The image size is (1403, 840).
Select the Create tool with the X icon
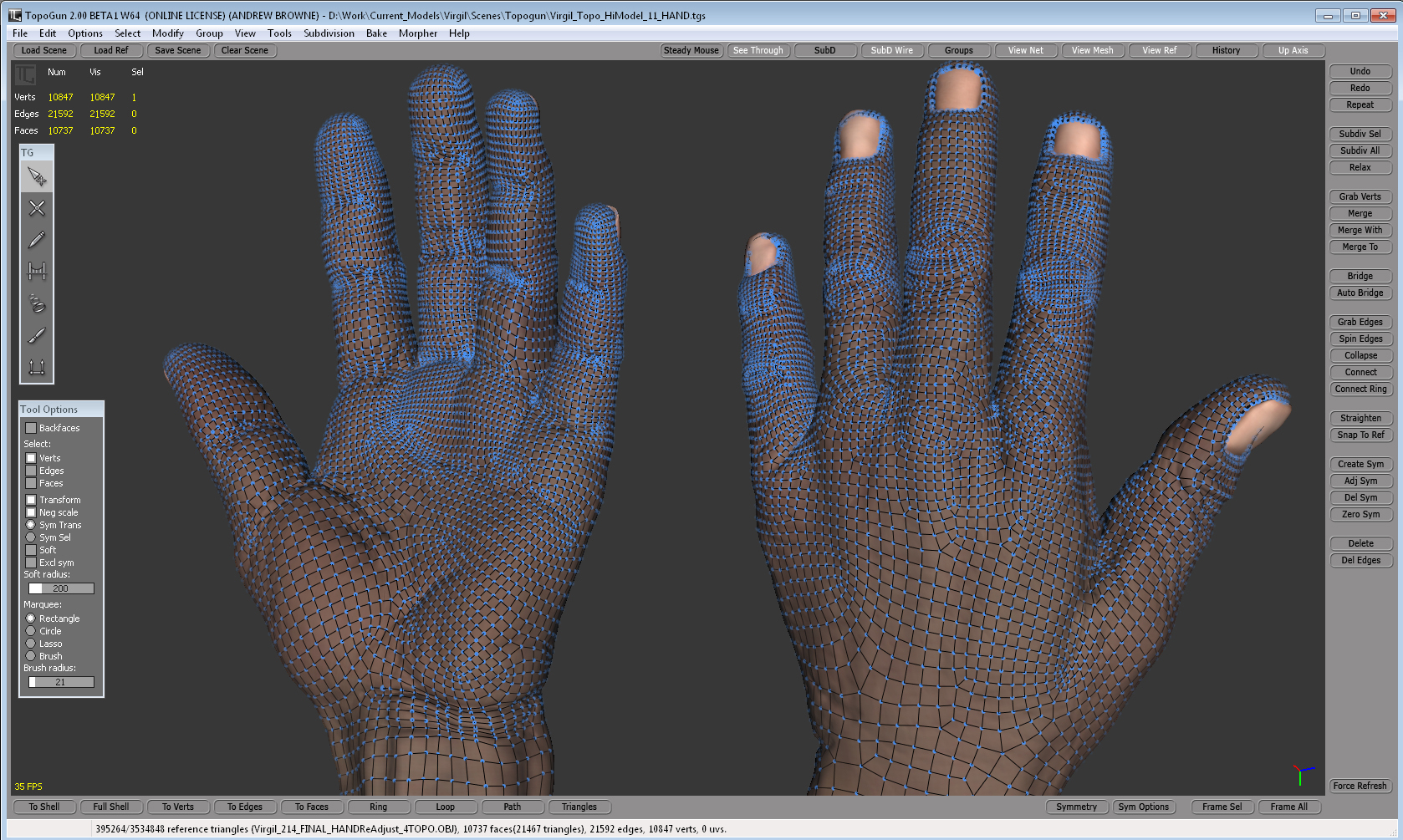click(37, 208)
